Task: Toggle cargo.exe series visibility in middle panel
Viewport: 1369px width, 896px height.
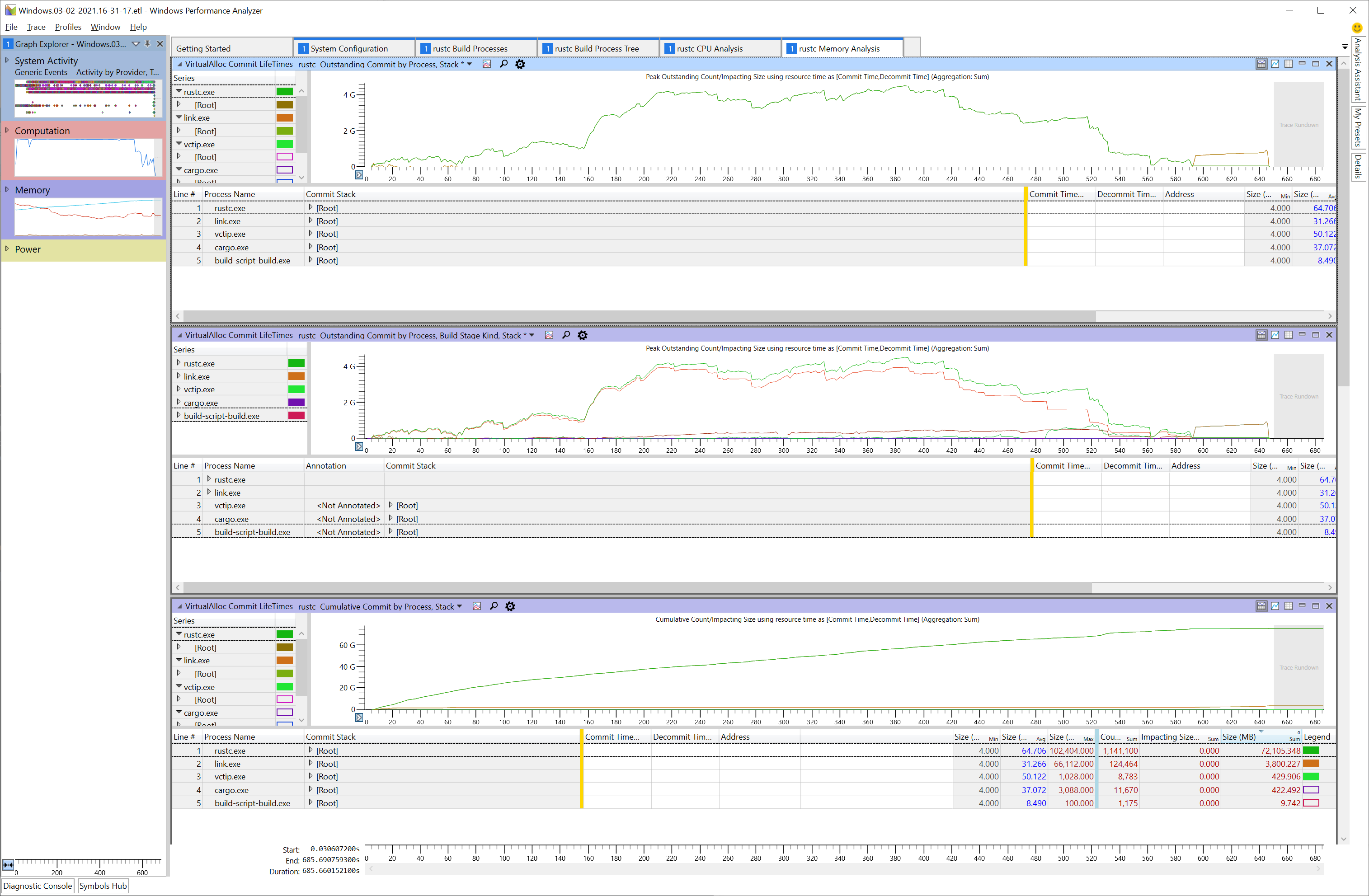Action: click(x=296, y=403)
